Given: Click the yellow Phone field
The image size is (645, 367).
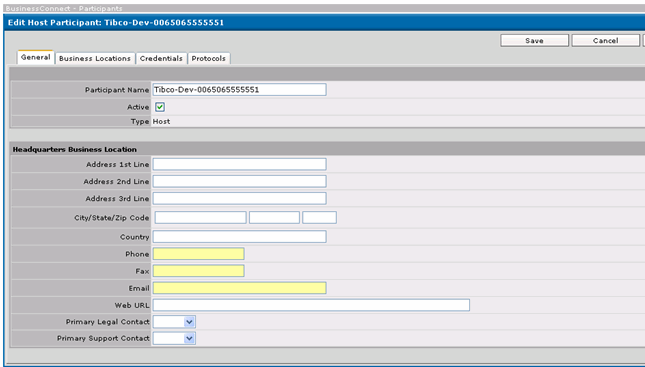Looking at the screenshot, I should point(199,254).
